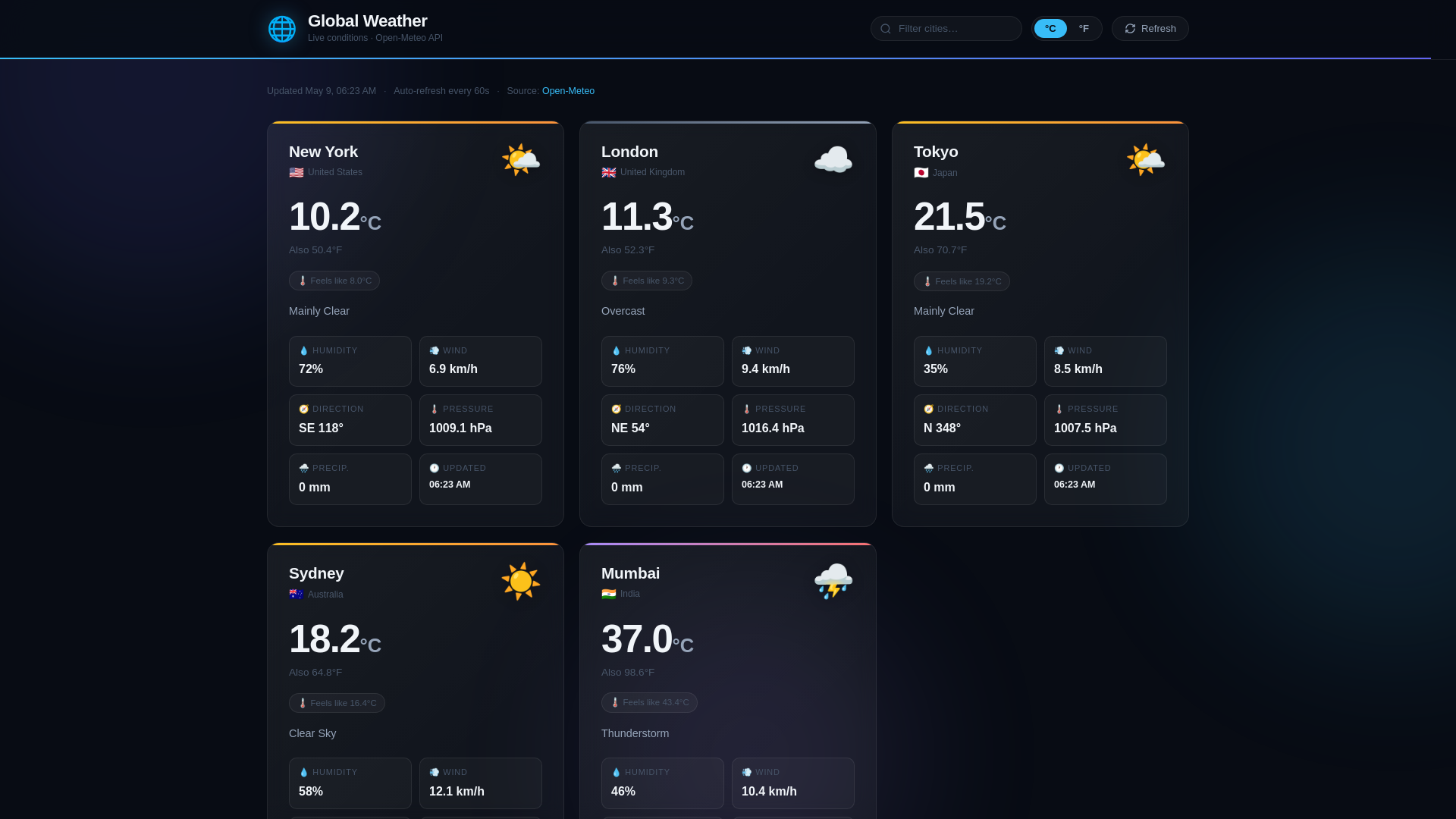Click Mumbai's Feels like 43.4°C badge
This screenshot has height=819, width=1456.
click(x=649, y=702)
